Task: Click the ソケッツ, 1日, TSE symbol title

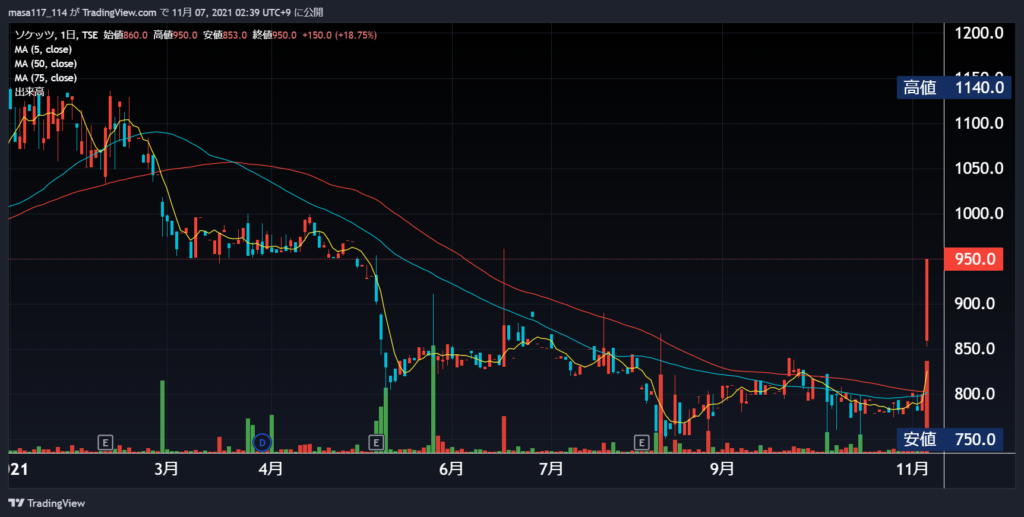Action: coord(56,35)
